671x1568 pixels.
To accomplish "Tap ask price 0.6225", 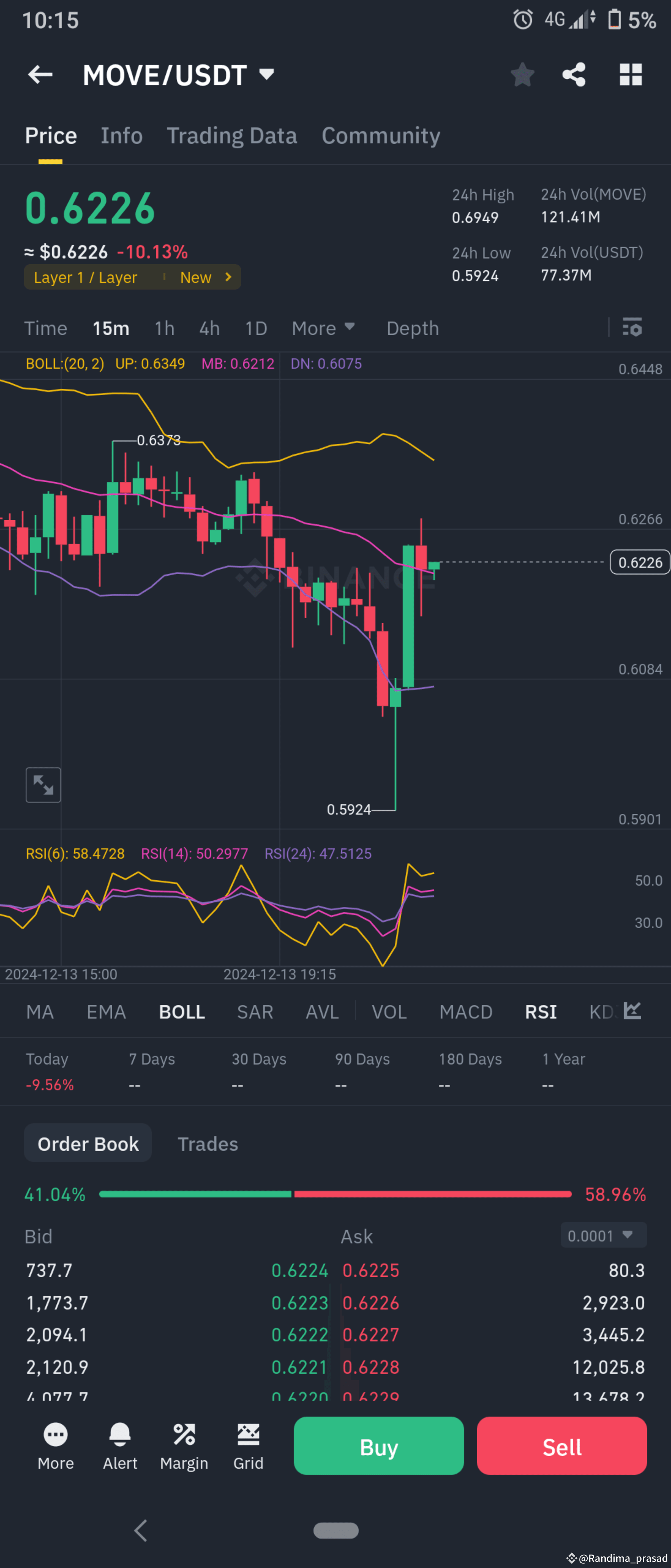I will point(371,1270).
